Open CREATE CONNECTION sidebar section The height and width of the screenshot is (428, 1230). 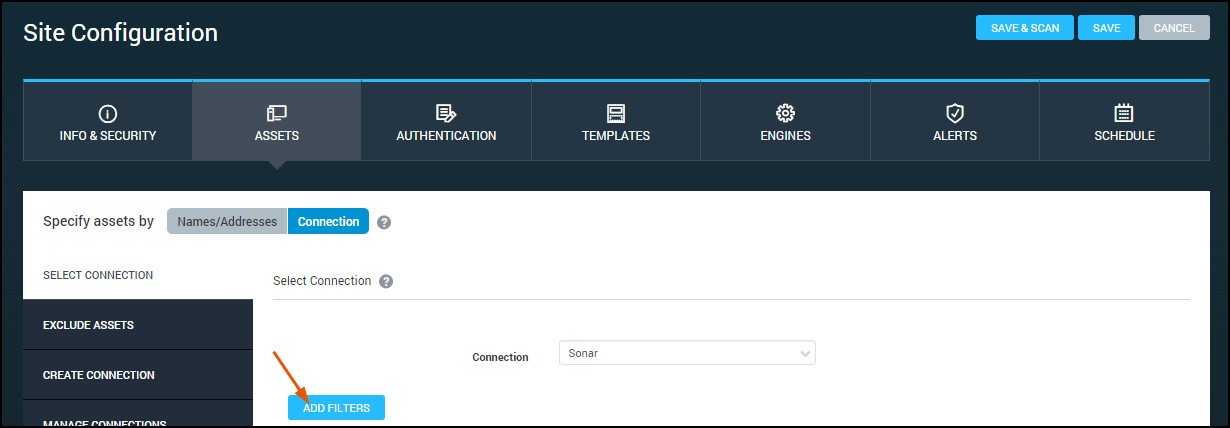tap(138, 375)
